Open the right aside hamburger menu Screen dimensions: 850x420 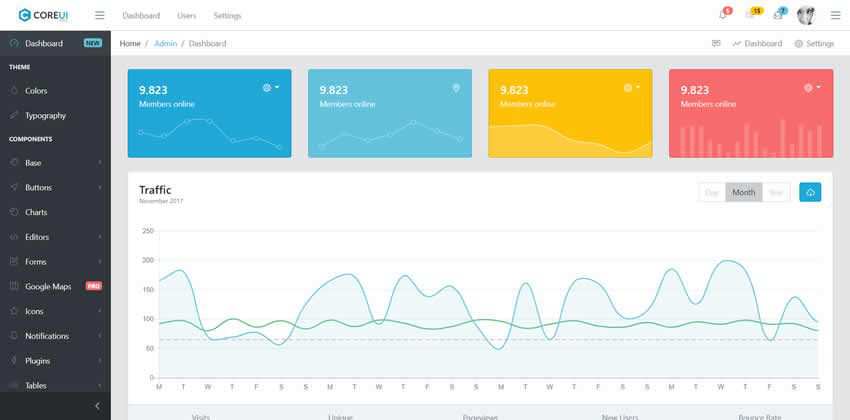835,15
